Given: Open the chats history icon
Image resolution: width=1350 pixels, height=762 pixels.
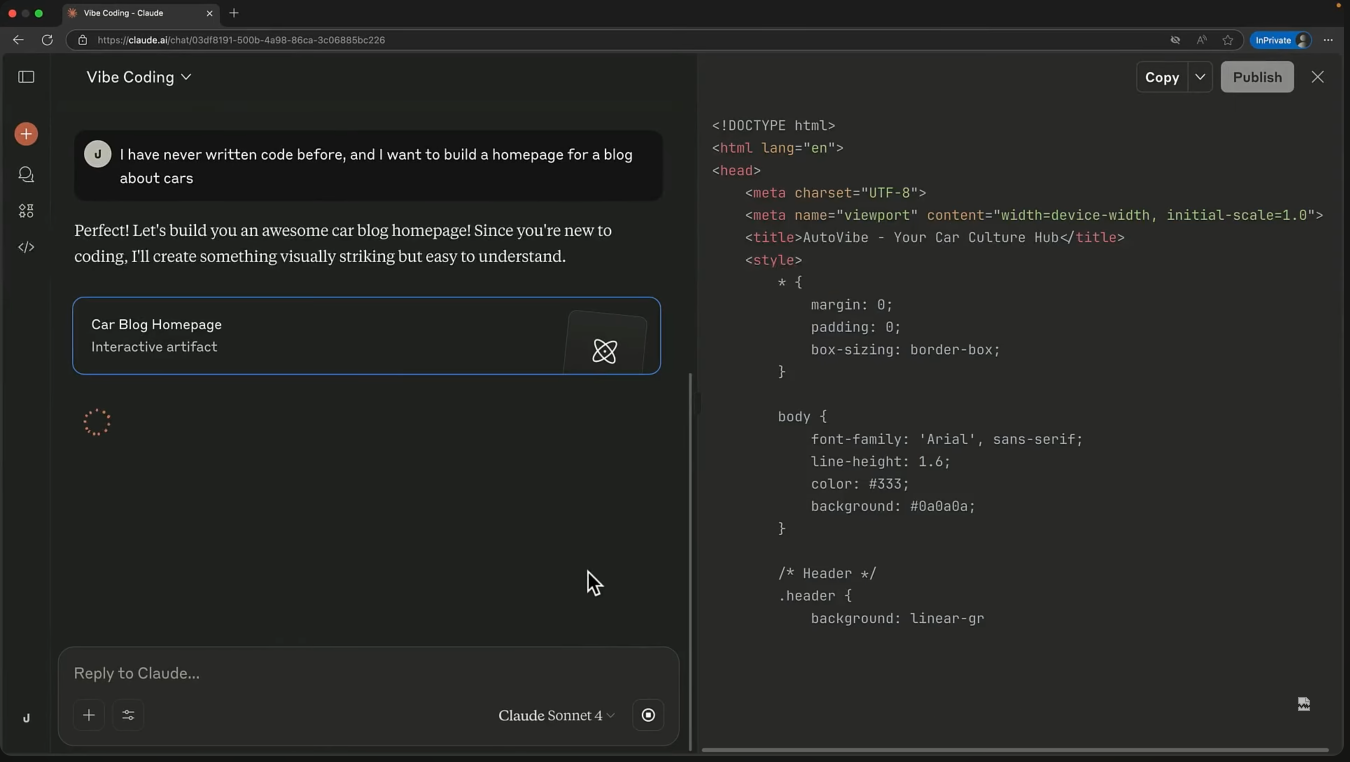Looking at the screenshot, I should pyautogui.click(x=26, y=175).
